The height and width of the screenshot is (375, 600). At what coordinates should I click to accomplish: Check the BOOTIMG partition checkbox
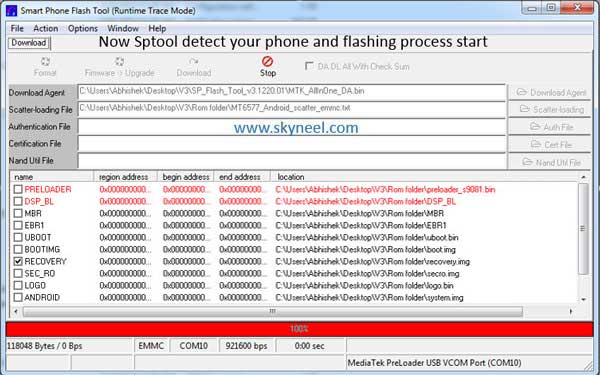[18, 249]
